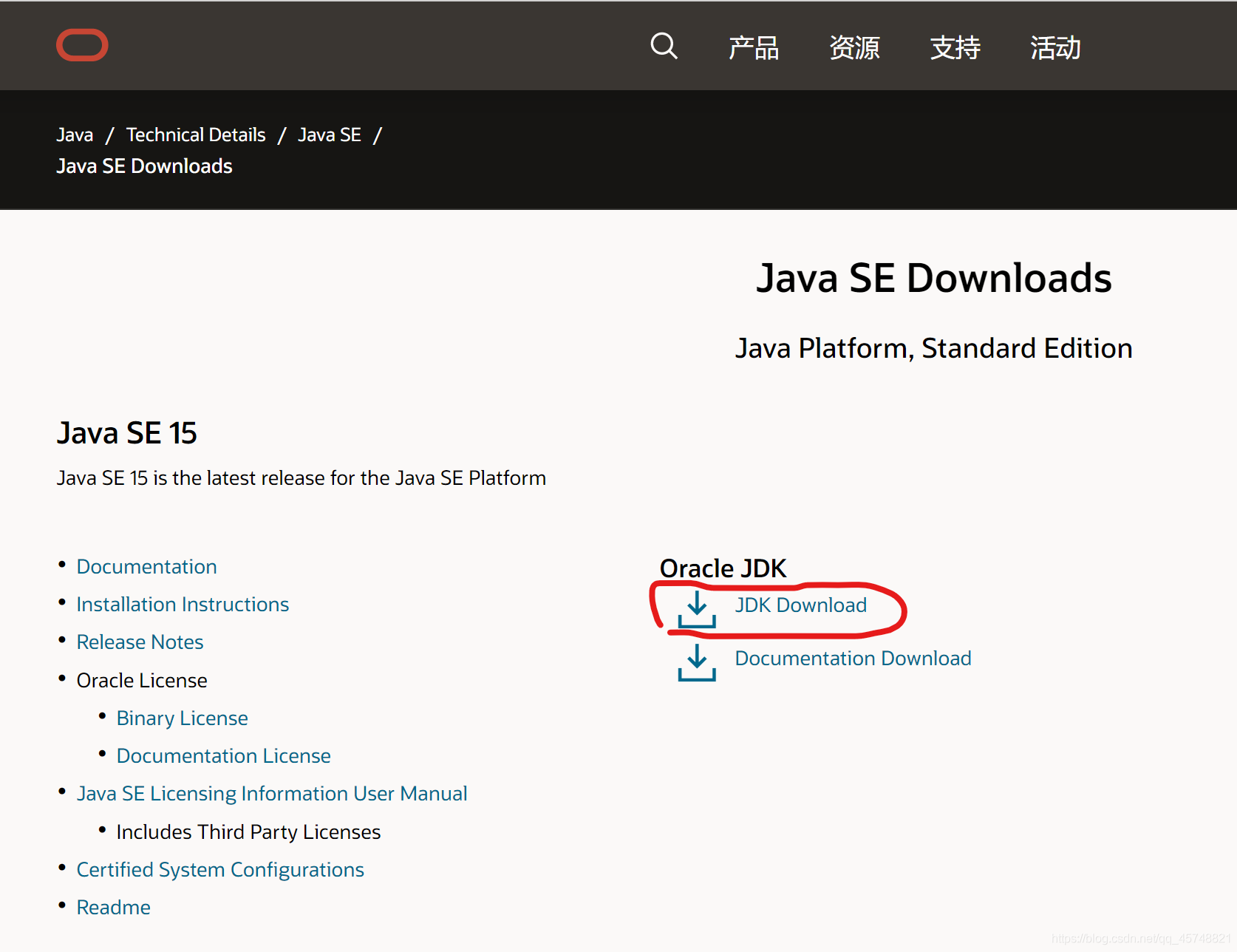Open Certified System Configurations link
This screenshot has height=952, width=1237.
click(x=220, y=869)
